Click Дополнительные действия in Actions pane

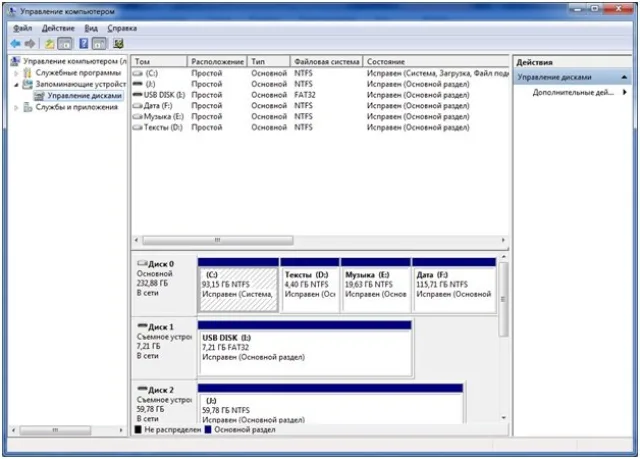pos(573,93)
